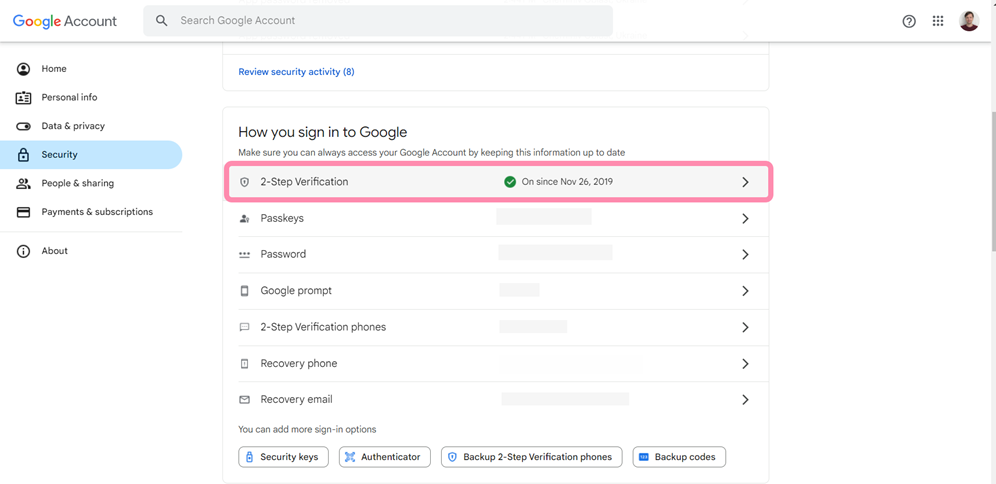Add Security keys sign-in option
Viewport: 996px width, 484px height.
pyautogui.click(x=283, y=457)
